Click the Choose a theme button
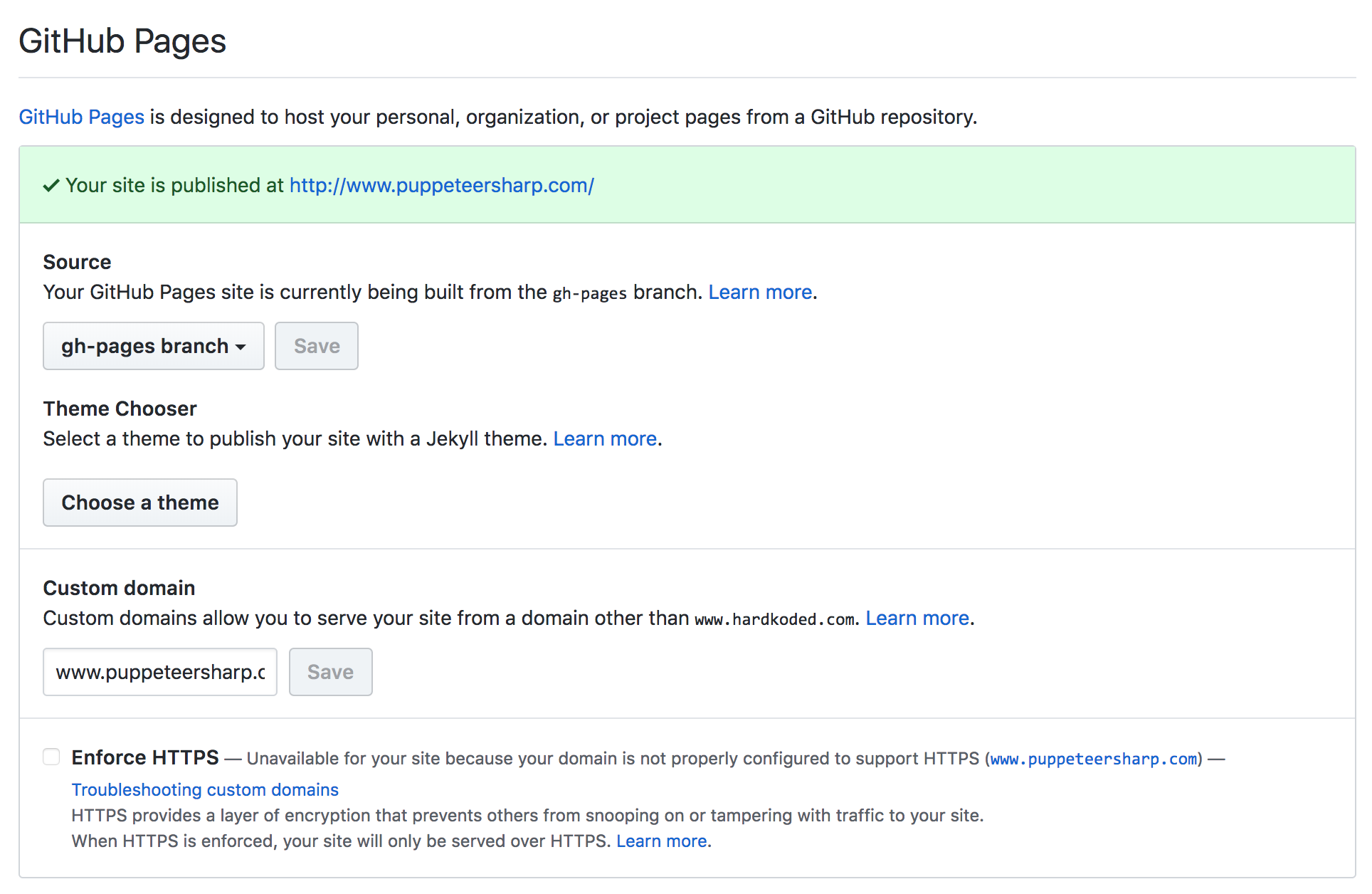This screenshot has width=1372, height=894. pyautogui.click(x=140, y=503)
